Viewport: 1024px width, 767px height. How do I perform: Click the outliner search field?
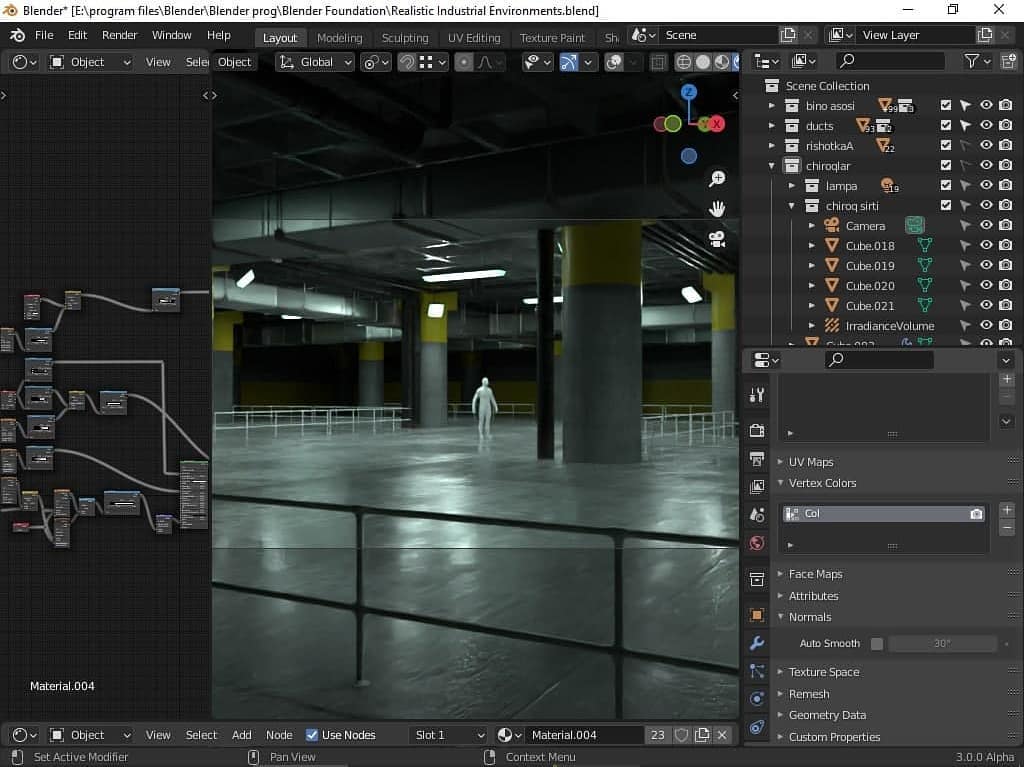889,61
